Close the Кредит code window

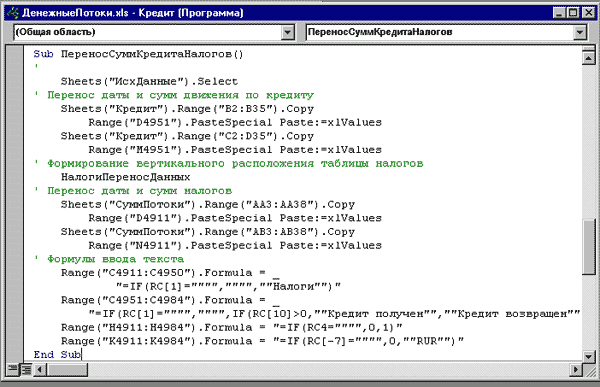pyautogui.click(x=588, y=13)
